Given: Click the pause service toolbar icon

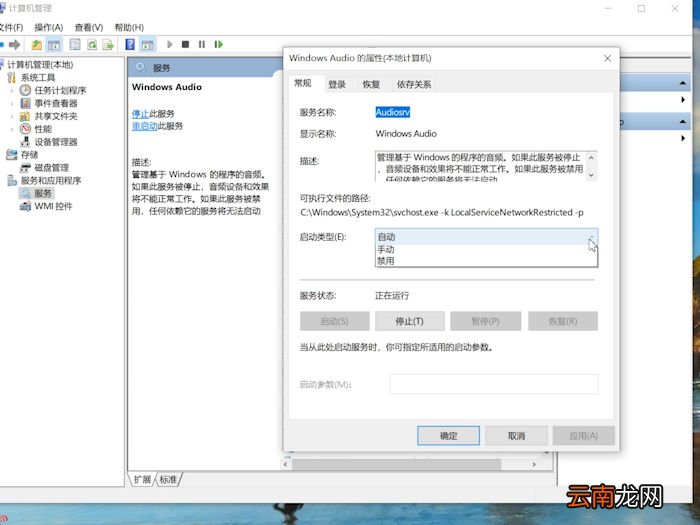Looking at the screenshot, I should [x=202, y=44].
